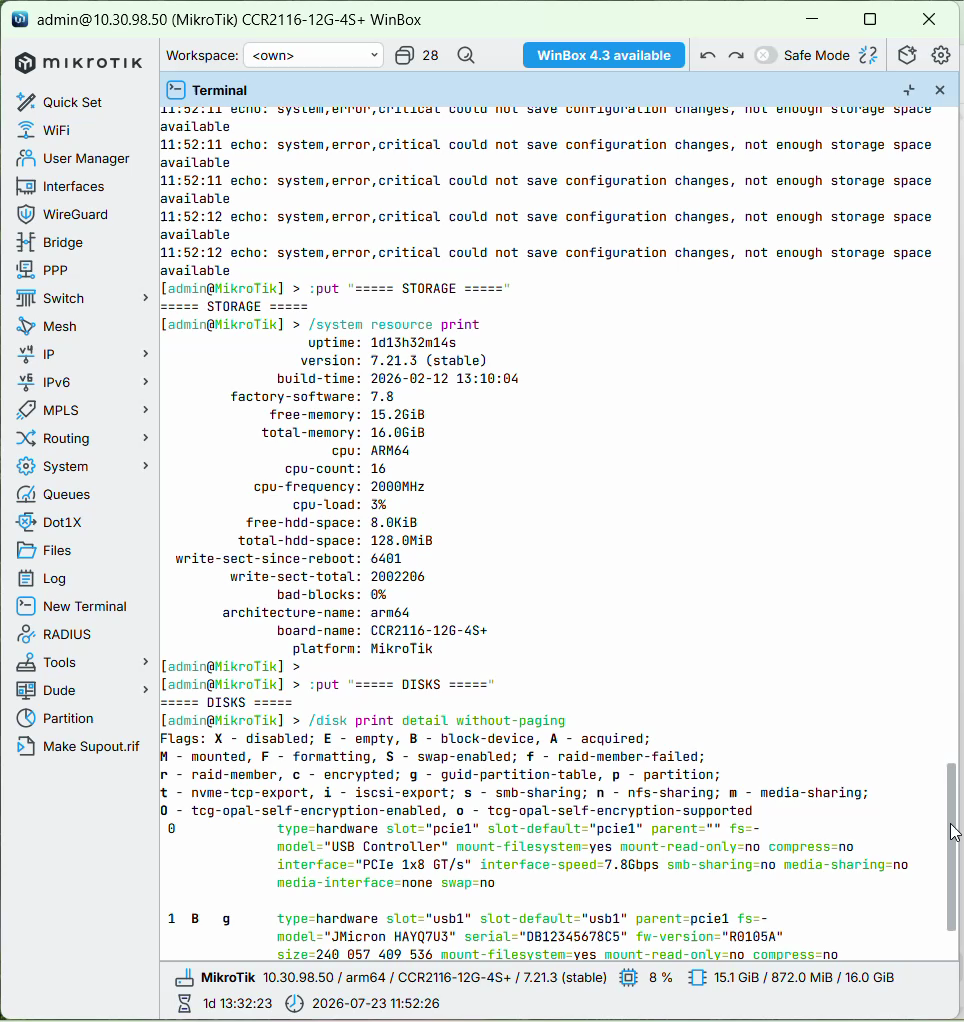
Task: Select the Terminal tab title
Action: point(219,90)
